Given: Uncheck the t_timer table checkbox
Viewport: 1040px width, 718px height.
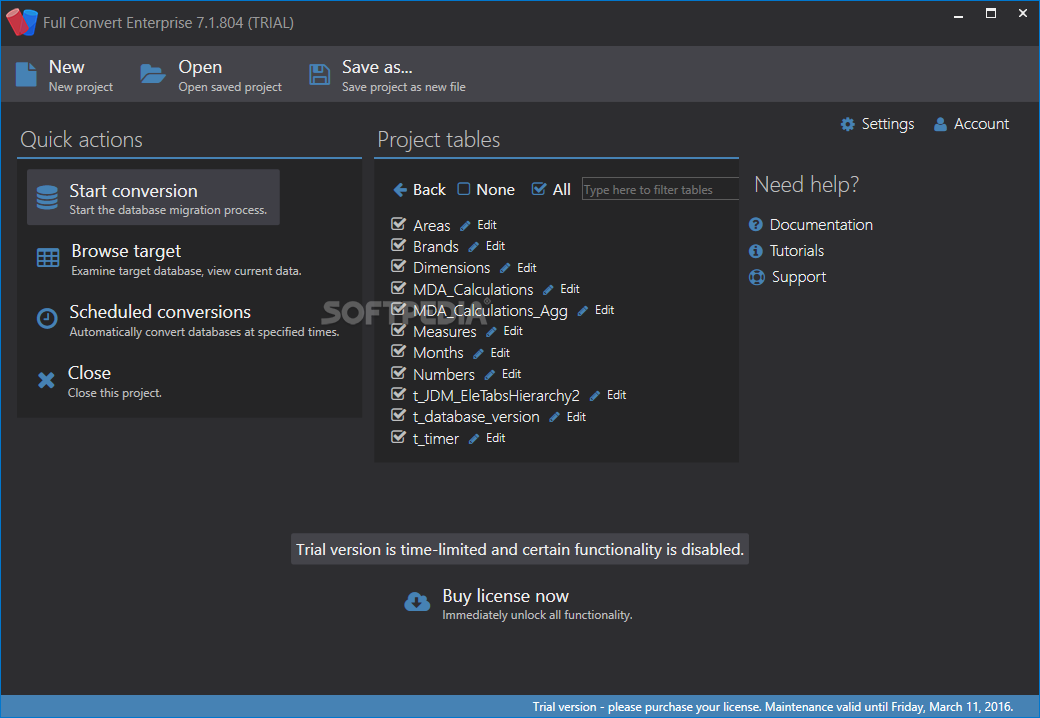Looking at the screenshot, I should [x=398, y=437].
